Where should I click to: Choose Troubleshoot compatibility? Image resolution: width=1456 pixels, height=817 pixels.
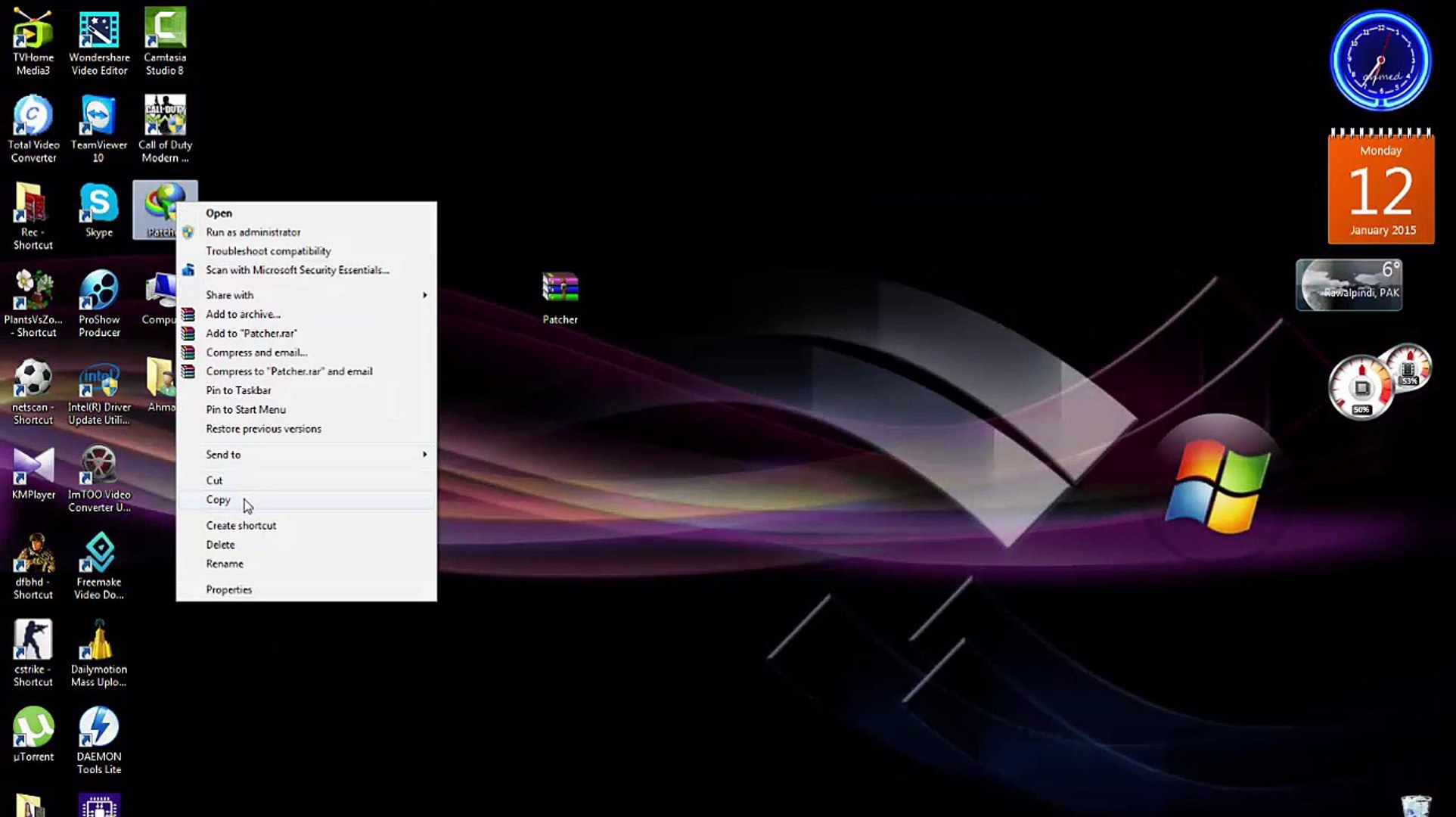306,251
